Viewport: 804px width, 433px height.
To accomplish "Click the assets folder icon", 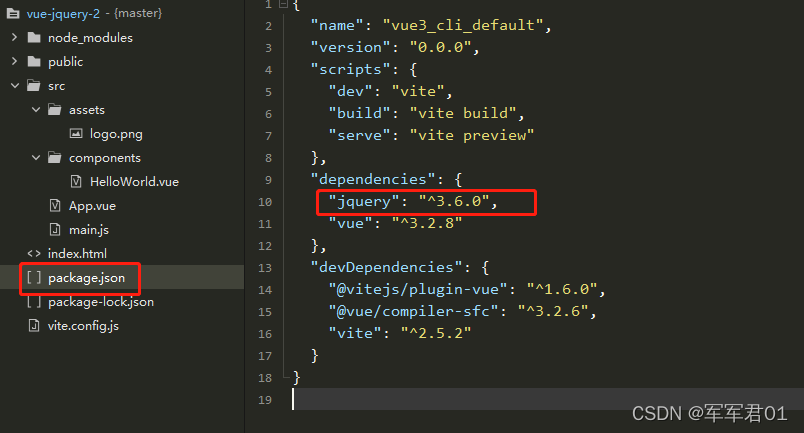I will 55,109.
